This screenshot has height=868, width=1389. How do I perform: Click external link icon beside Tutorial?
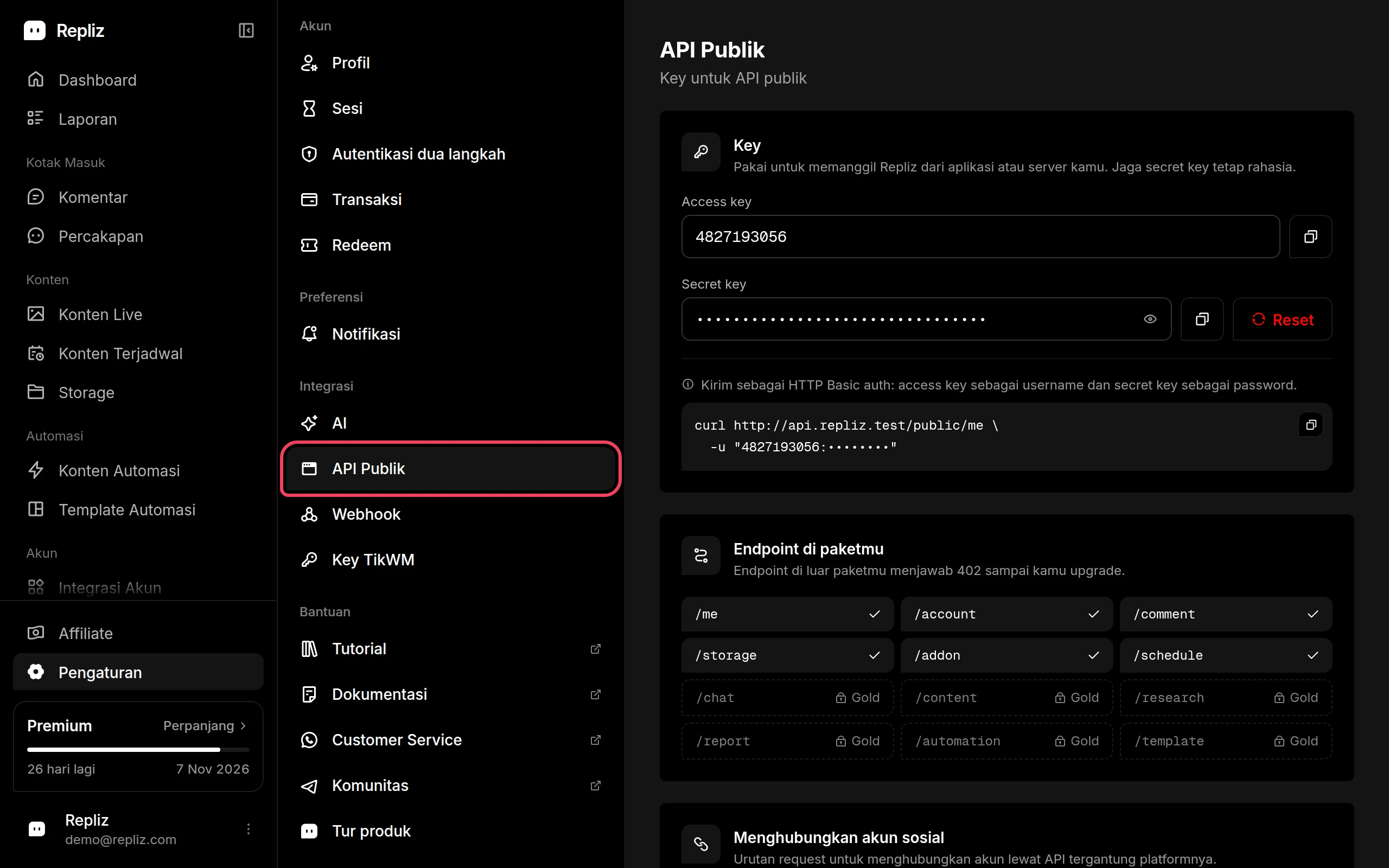[x=595, y=649]
